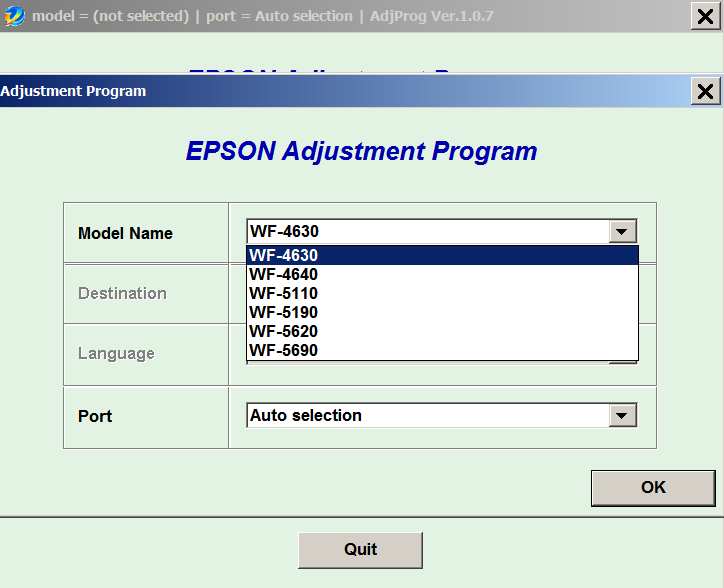Confirm with the OK button
Image resolution: width=724 pixels, height=588 pixels.
pos(653,488)
